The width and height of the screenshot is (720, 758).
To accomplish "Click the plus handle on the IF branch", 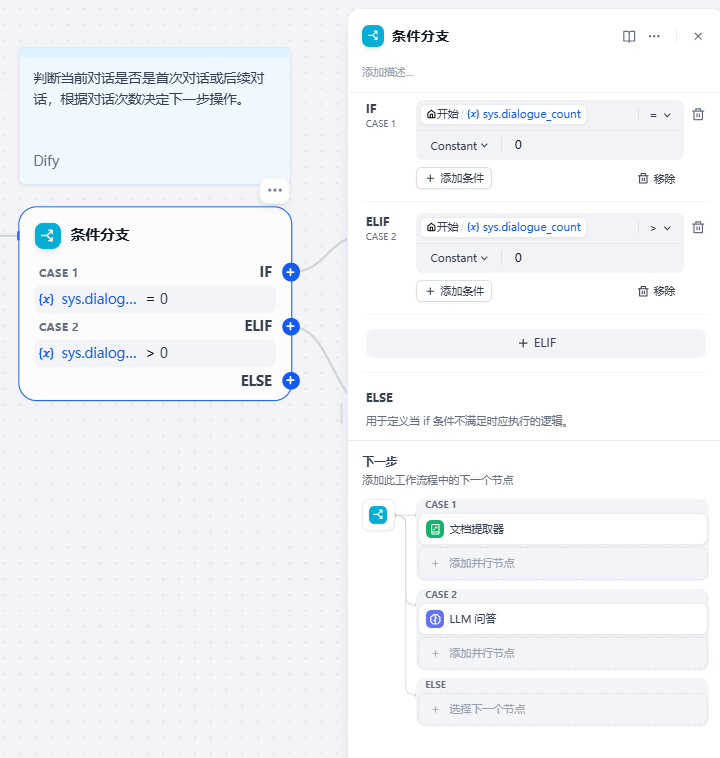I will click(291, 272).
